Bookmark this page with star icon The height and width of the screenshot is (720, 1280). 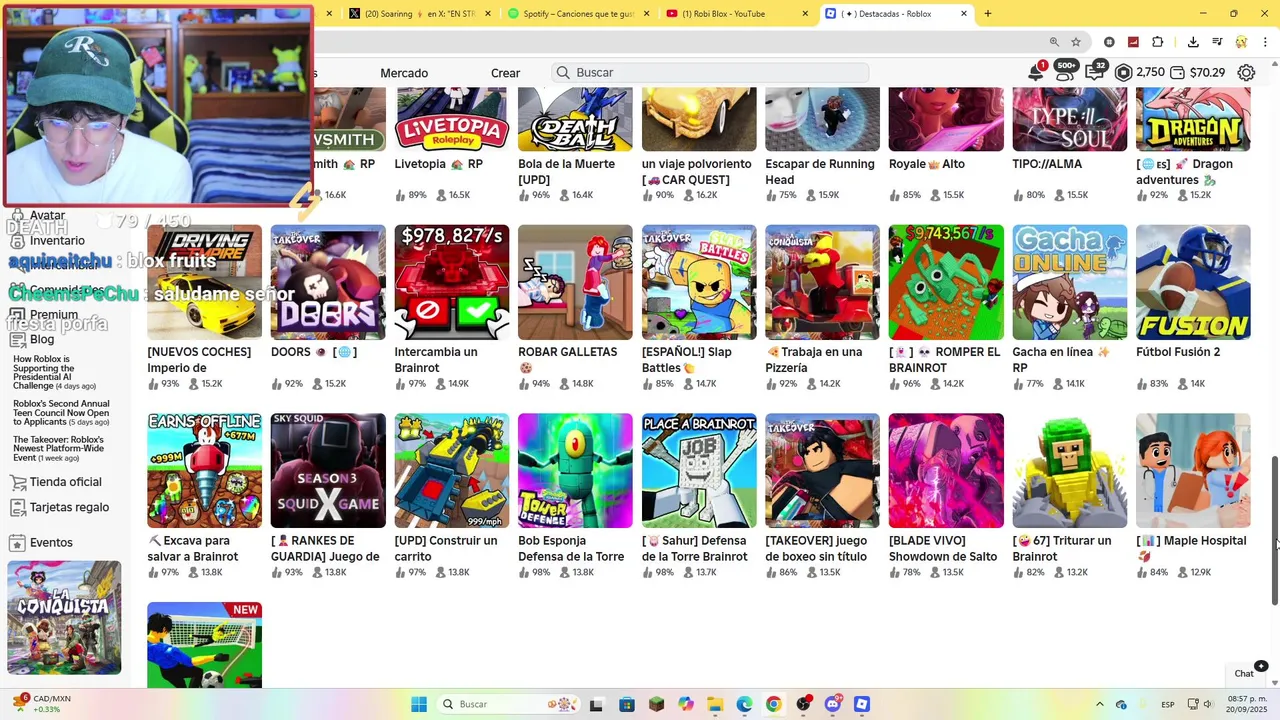1076,42
